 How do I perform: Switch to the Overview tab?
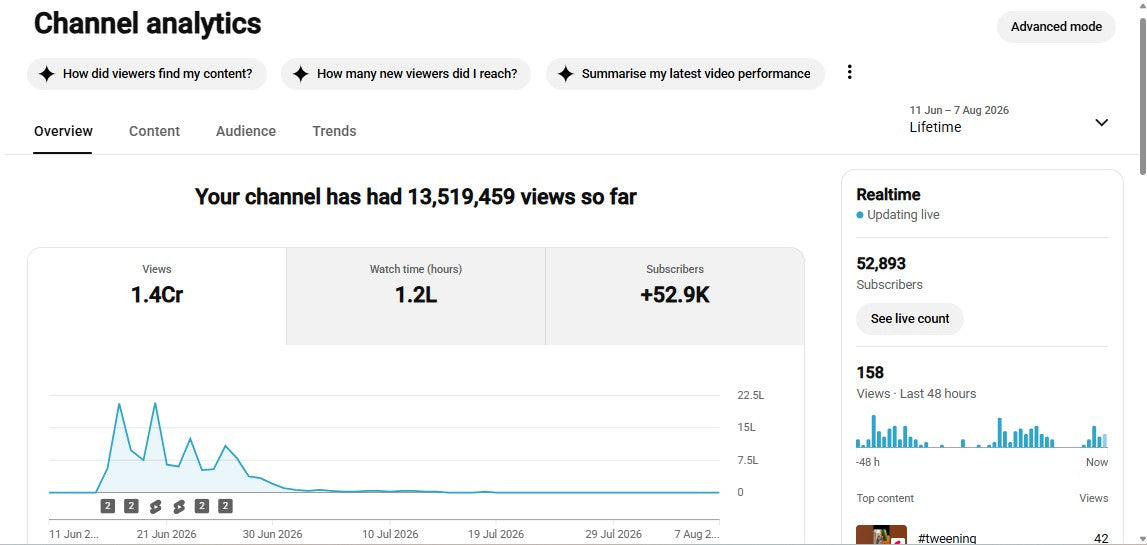click(x=63, y=131)
